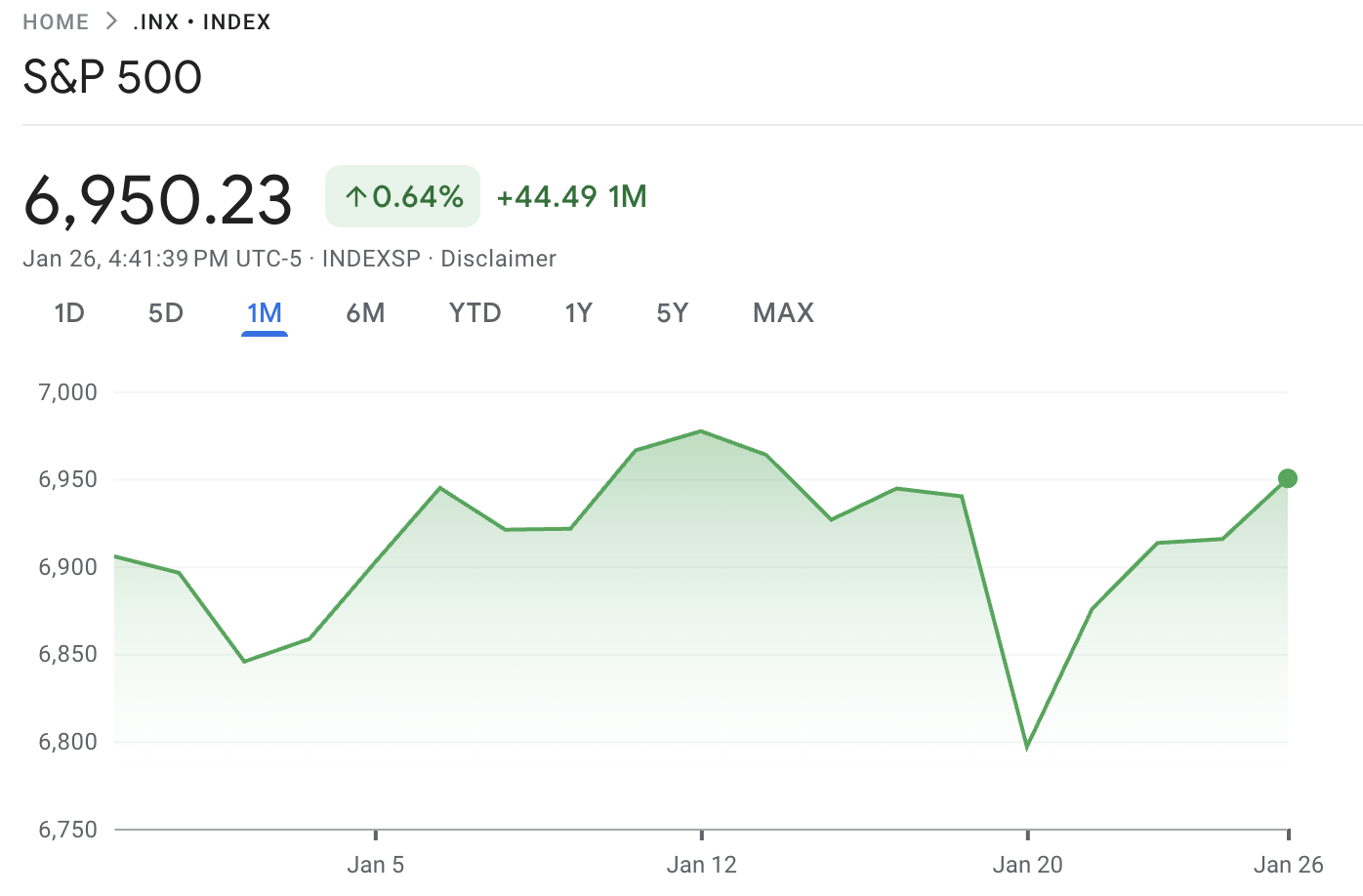Click the 0.64% change badge
This screenshot has height=896, width=1363.
click(402, 195)
